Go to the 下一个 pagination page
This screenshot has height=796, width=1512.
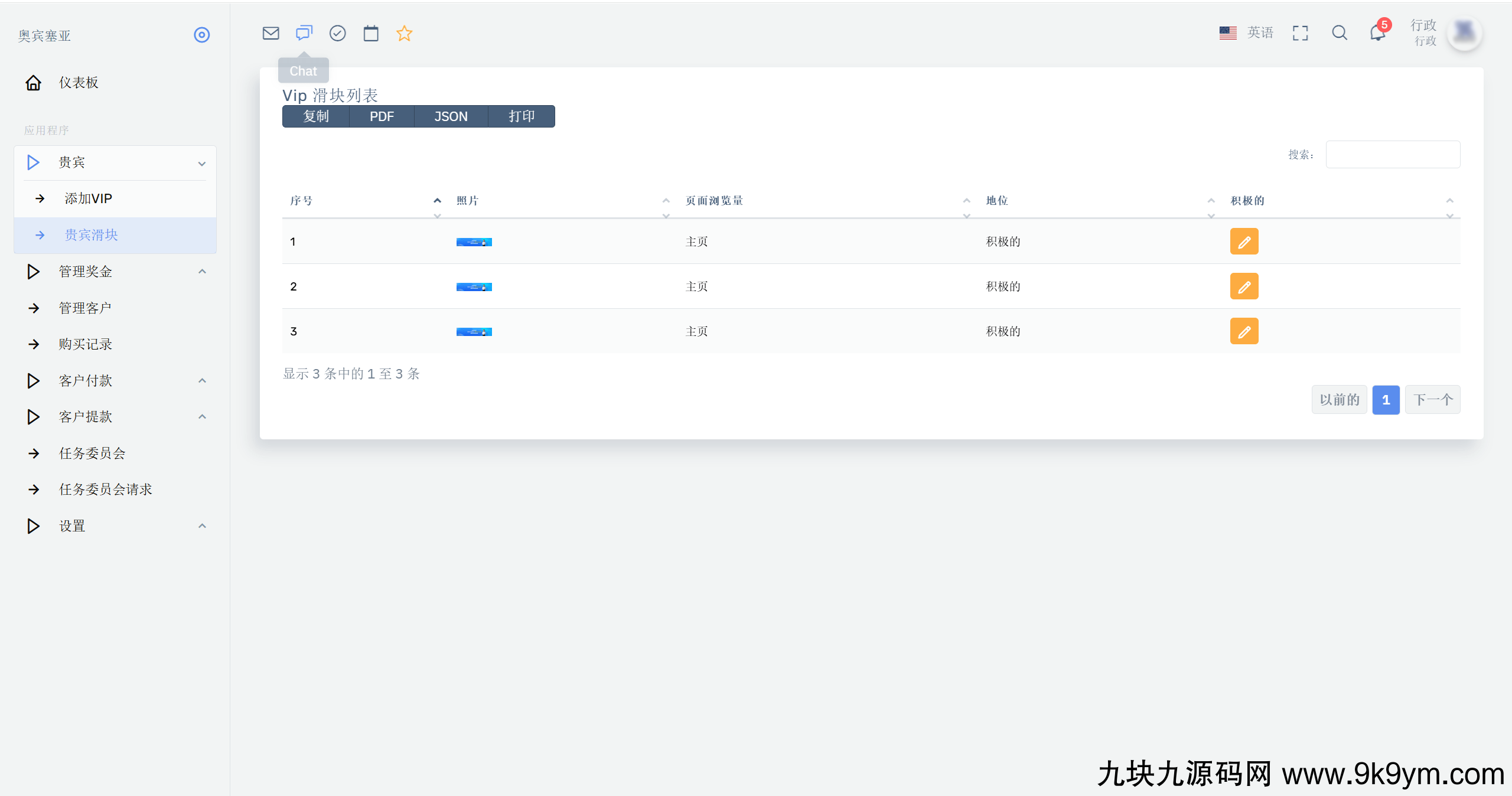click(x=1432, y=400)
